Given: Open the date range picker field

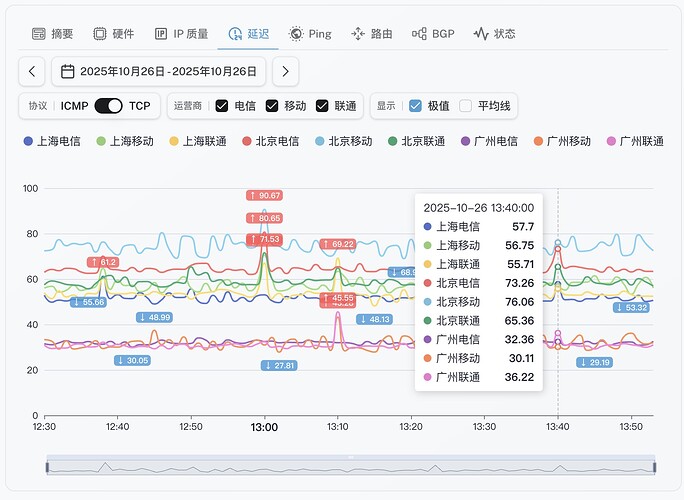Looking at the screenshot, I should pos(160,72).
